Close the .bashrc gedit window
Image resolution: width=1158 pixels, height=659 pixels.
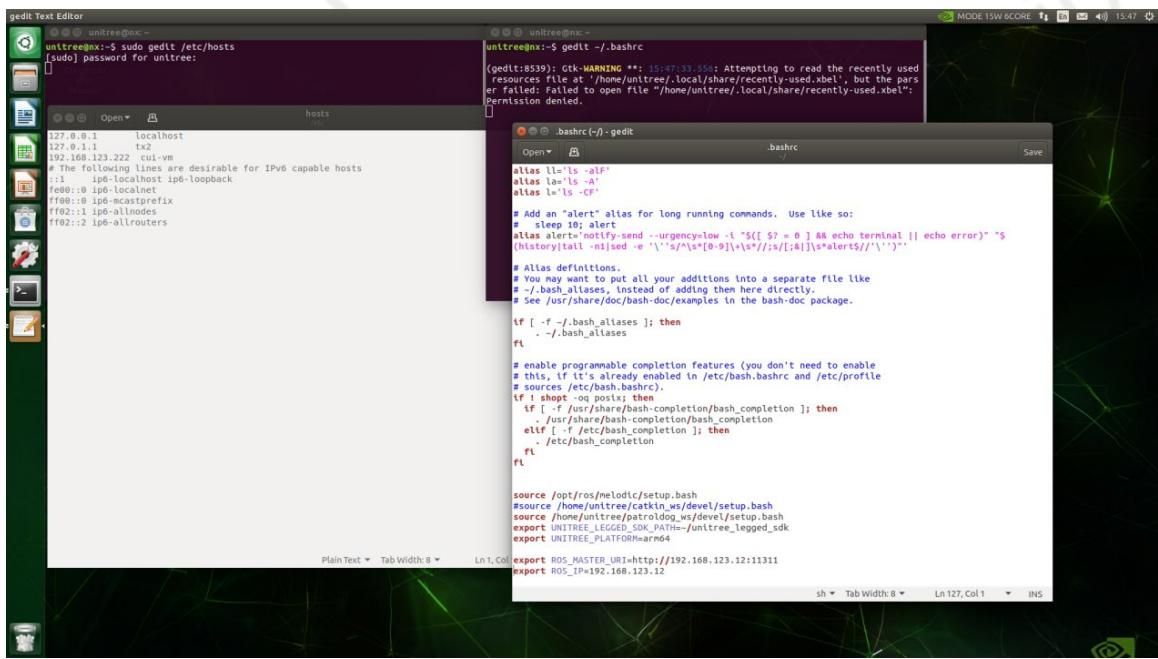coord(521,132)
